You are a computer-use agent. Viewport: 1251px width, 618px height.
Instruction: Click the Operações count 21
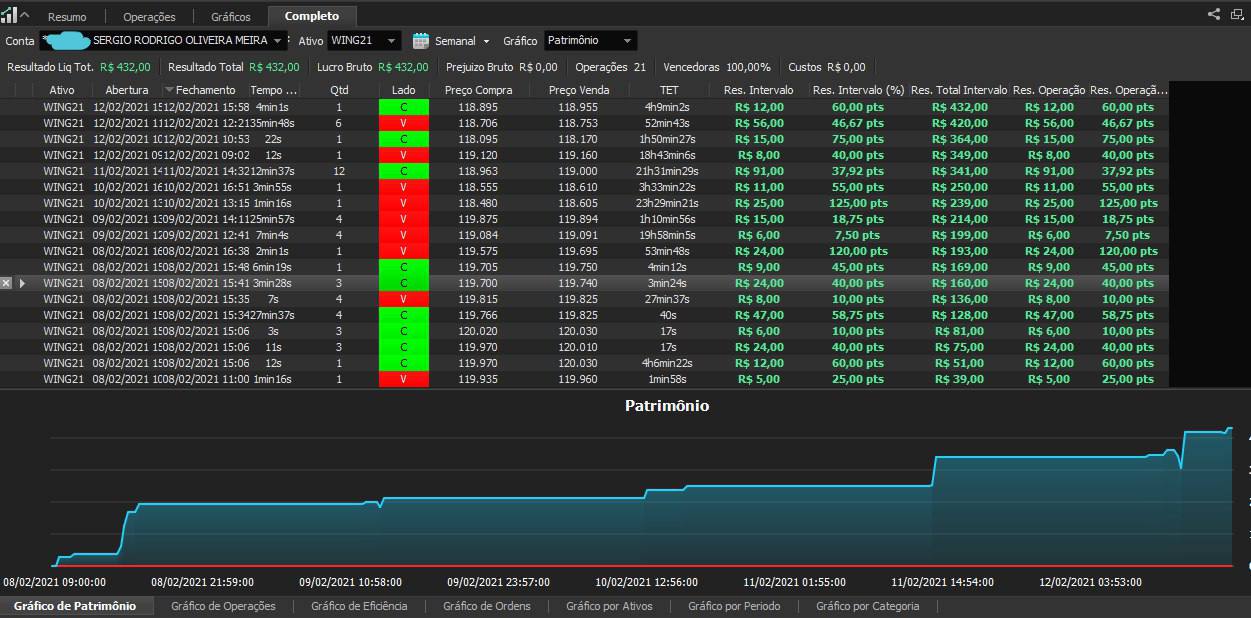coord(640,67)
